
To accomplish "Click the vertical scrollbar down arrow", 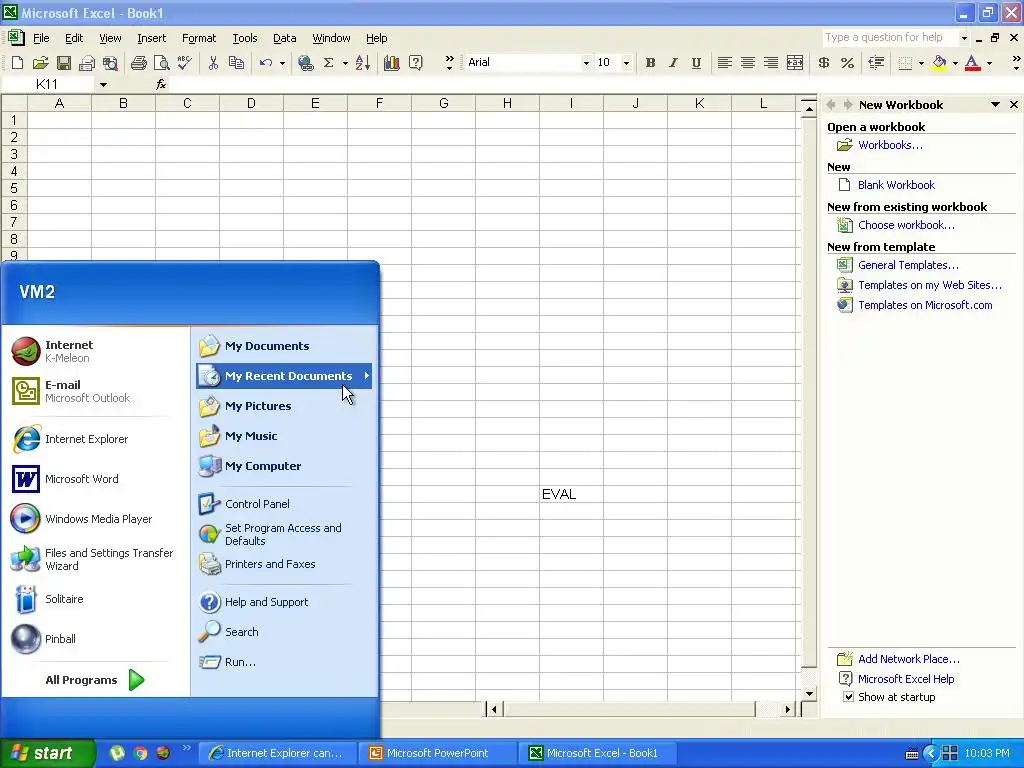I will 809,694.
